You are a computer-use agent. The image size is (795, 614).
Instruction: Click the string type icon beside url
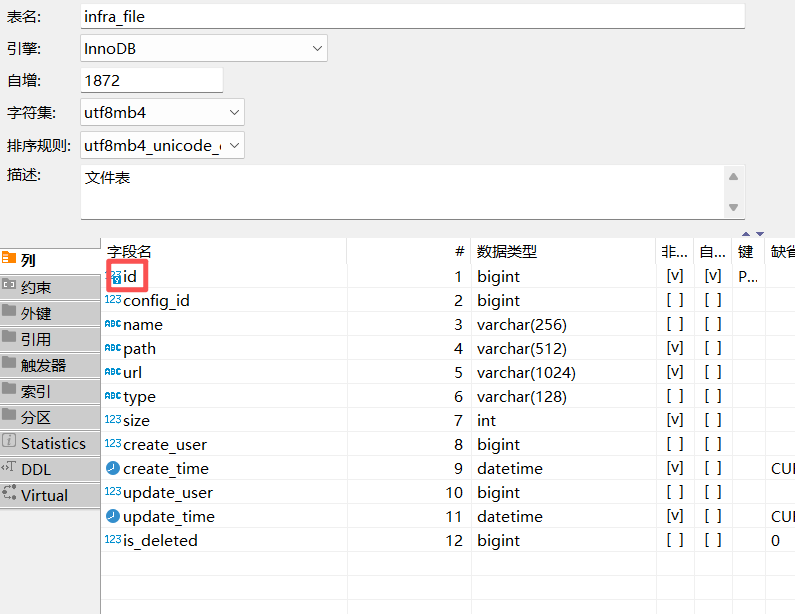(113, 372)
